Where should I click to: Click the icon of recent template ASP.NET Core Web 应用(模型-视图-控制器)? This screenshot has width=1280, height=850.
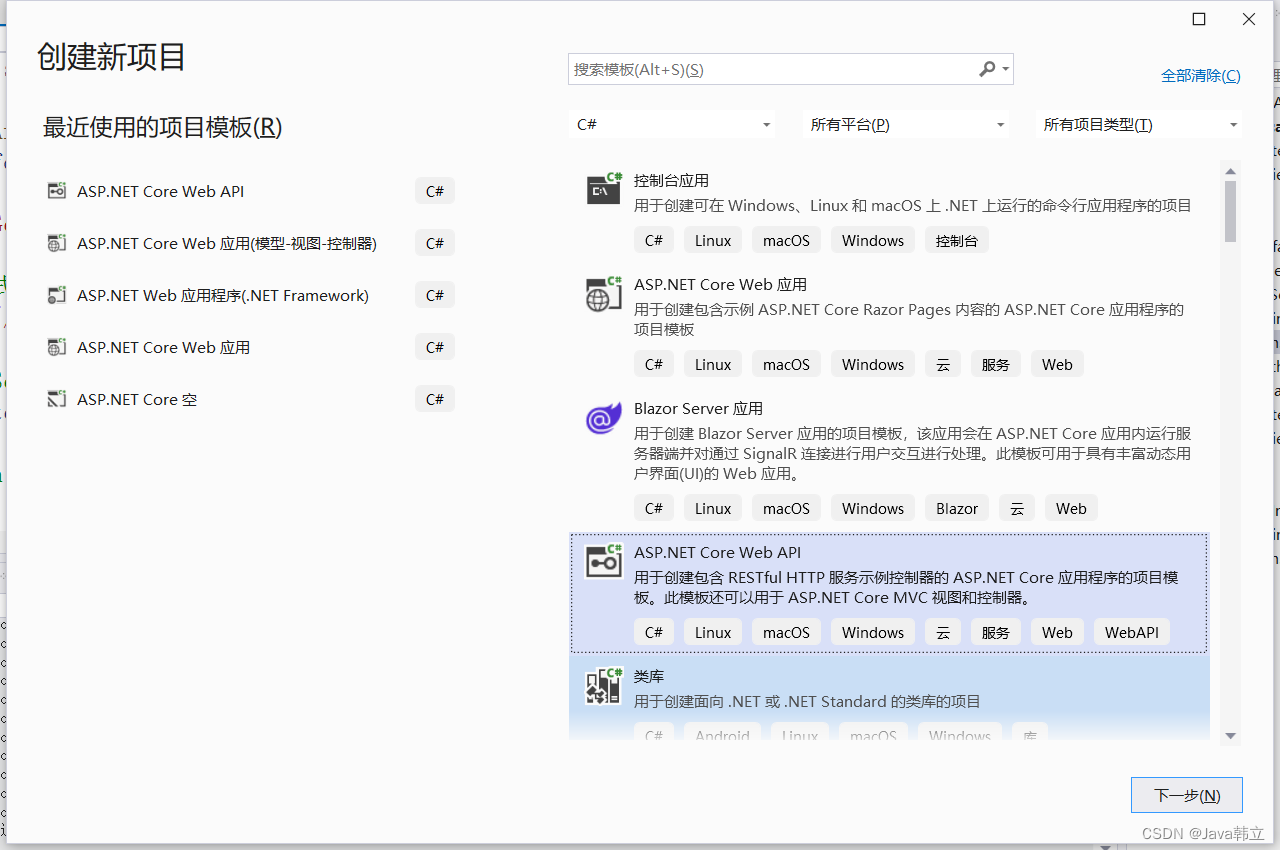click(x=57, y=243)
